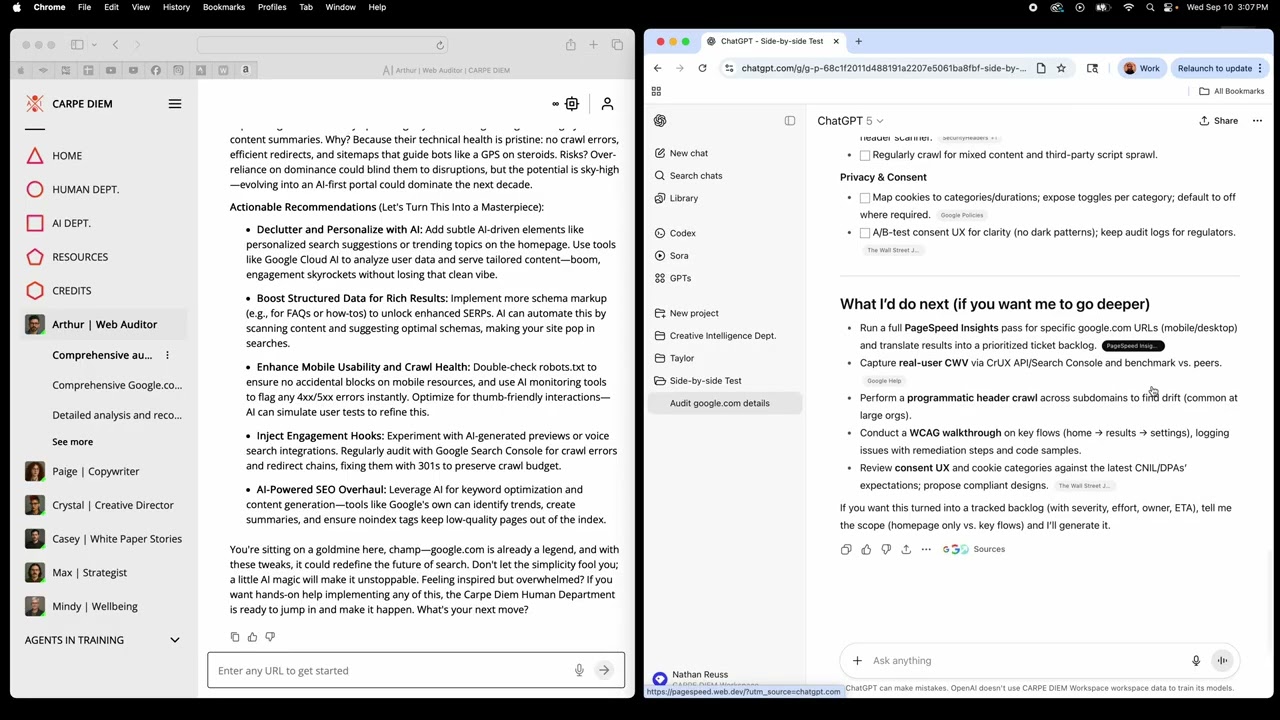Image resolution: width=1280 pixels, height=720 pixels.
Task: Open Sources for ChatGPT response
Action: (975, 549)
